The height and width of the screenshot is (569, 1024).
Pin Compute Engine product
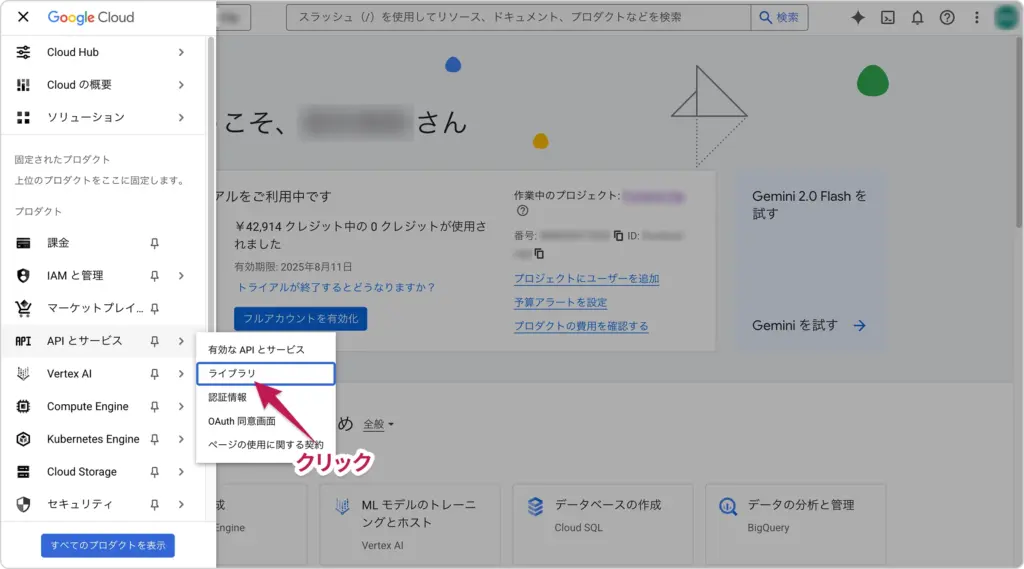pyautogui.click(x=154, y=406)
